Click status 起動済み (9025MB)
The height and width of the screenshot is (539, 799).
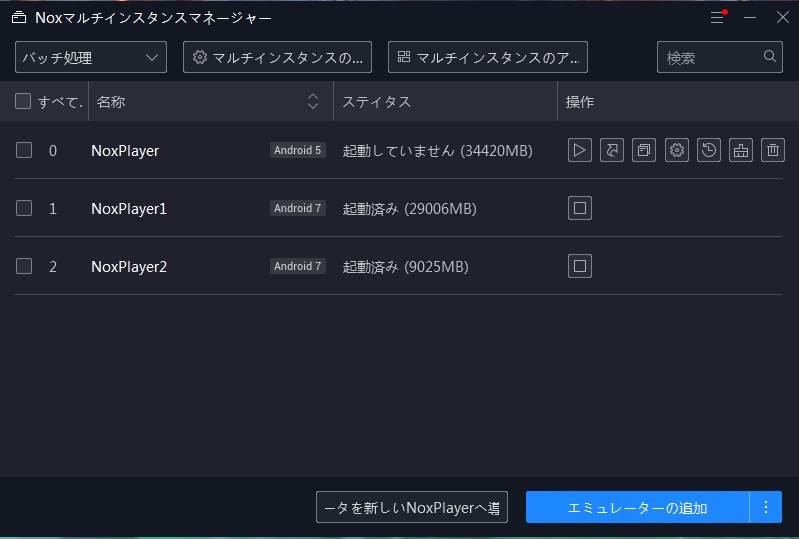pyautogui.click(x=405, y=267)
